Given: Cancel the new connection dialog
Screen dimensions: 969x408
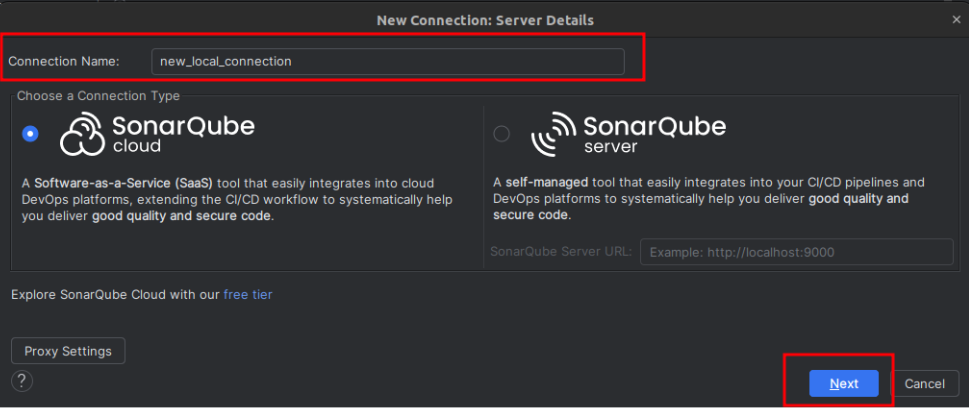Looking at the screenshot, I should (x=925, y=383).
